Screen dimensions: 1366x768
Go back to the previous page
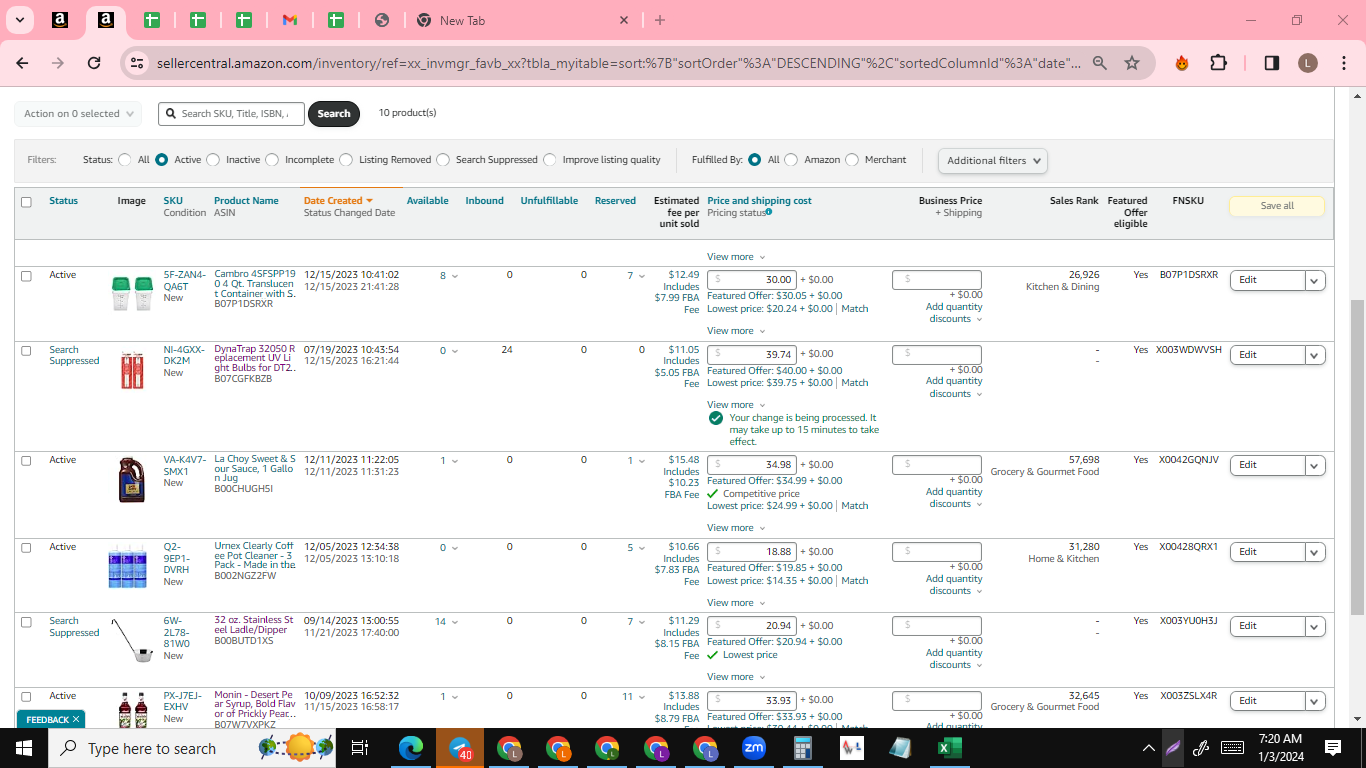tap(22, 63)
